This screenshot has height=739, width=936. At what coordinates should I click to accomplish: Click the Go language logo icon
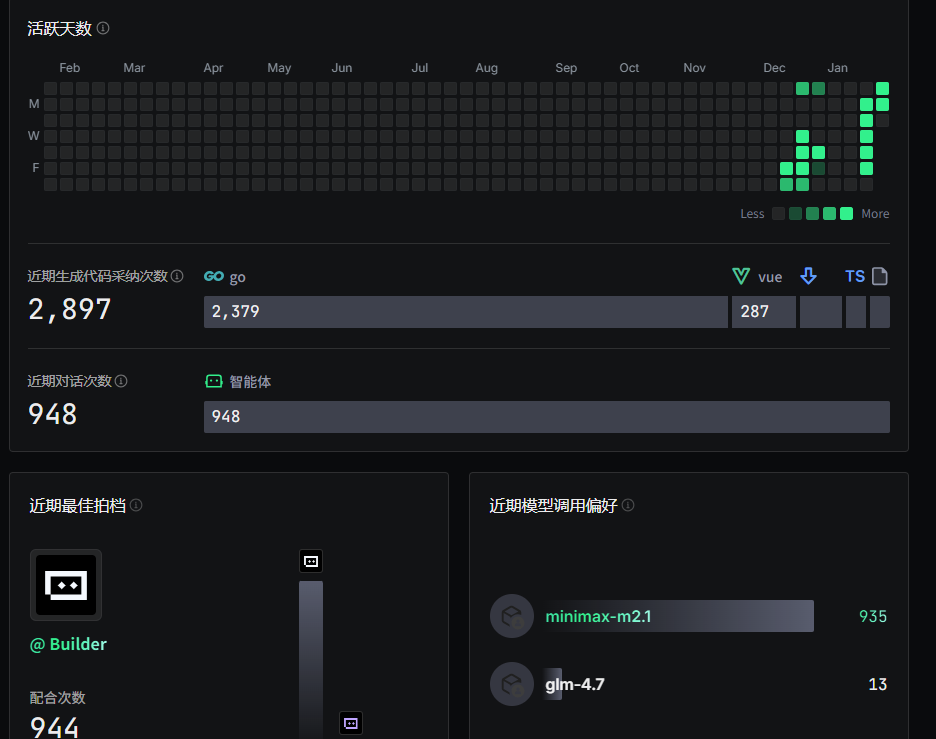pyautogui.click(x=213, y=277)
